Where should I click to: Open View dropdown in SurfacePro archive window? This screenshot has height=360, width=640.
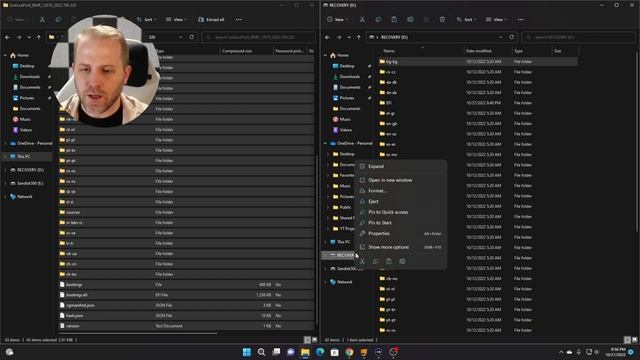pos(176,20)
